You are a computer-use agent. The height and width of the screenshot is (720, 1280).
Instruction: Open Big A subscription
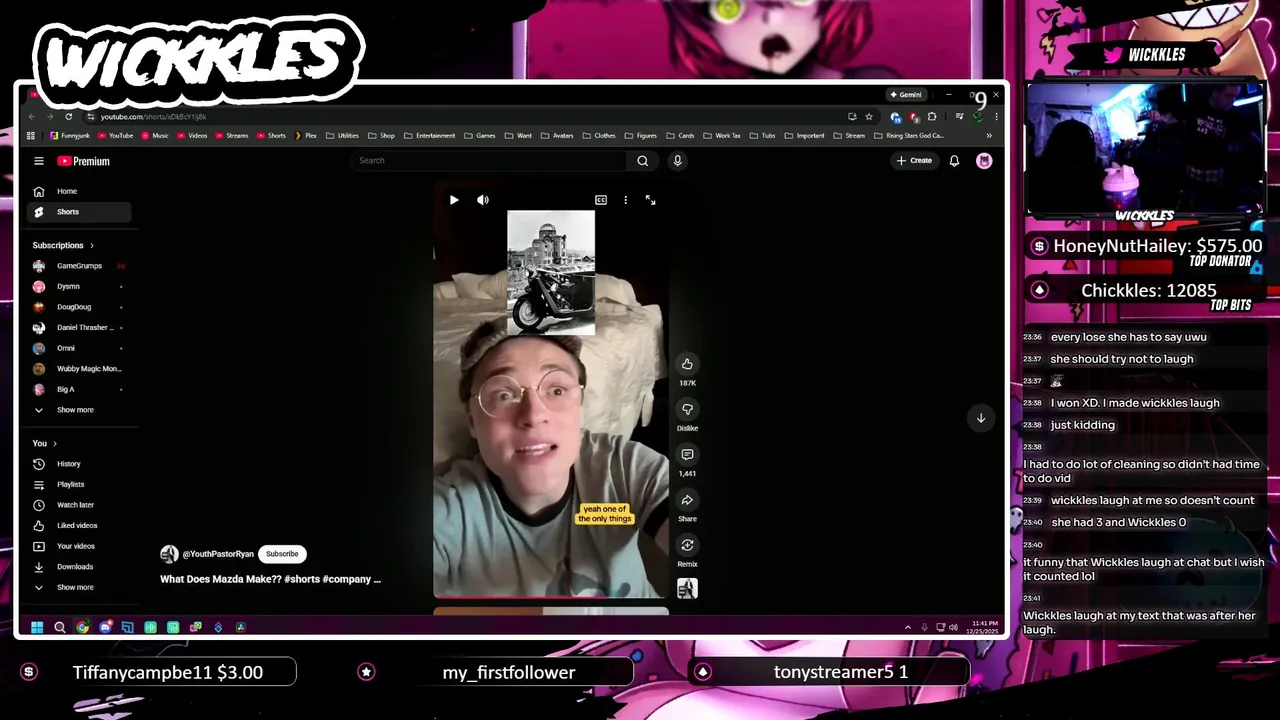tap(79, 389)
